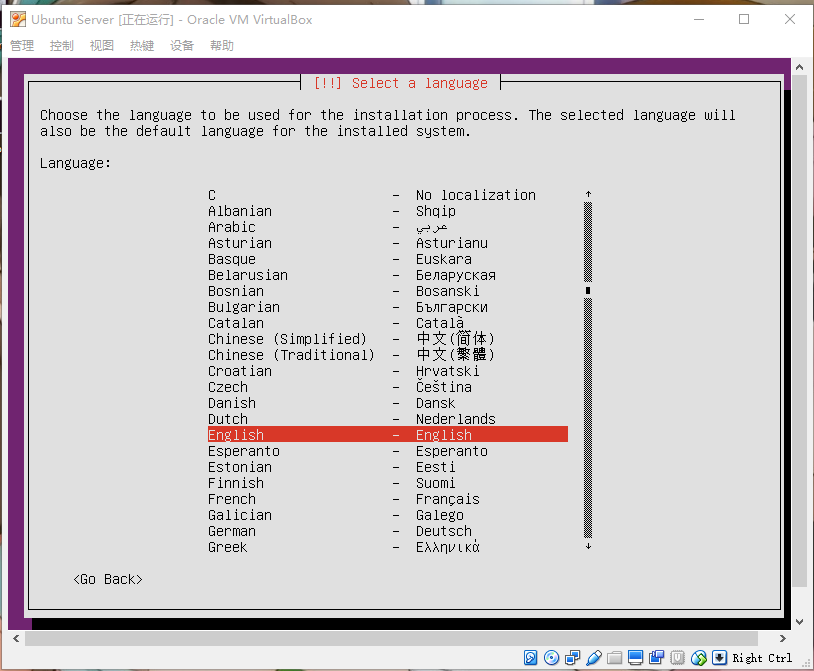Select Estonian in the language list
814x671 pixels.
[388, 467]
